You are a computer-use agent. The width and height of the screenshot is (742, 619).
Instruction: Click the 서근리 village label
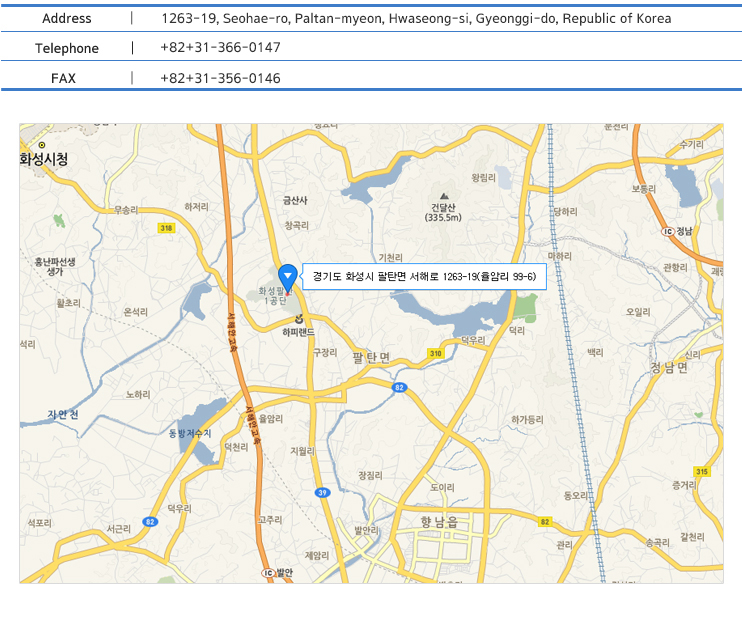(118, 529)
